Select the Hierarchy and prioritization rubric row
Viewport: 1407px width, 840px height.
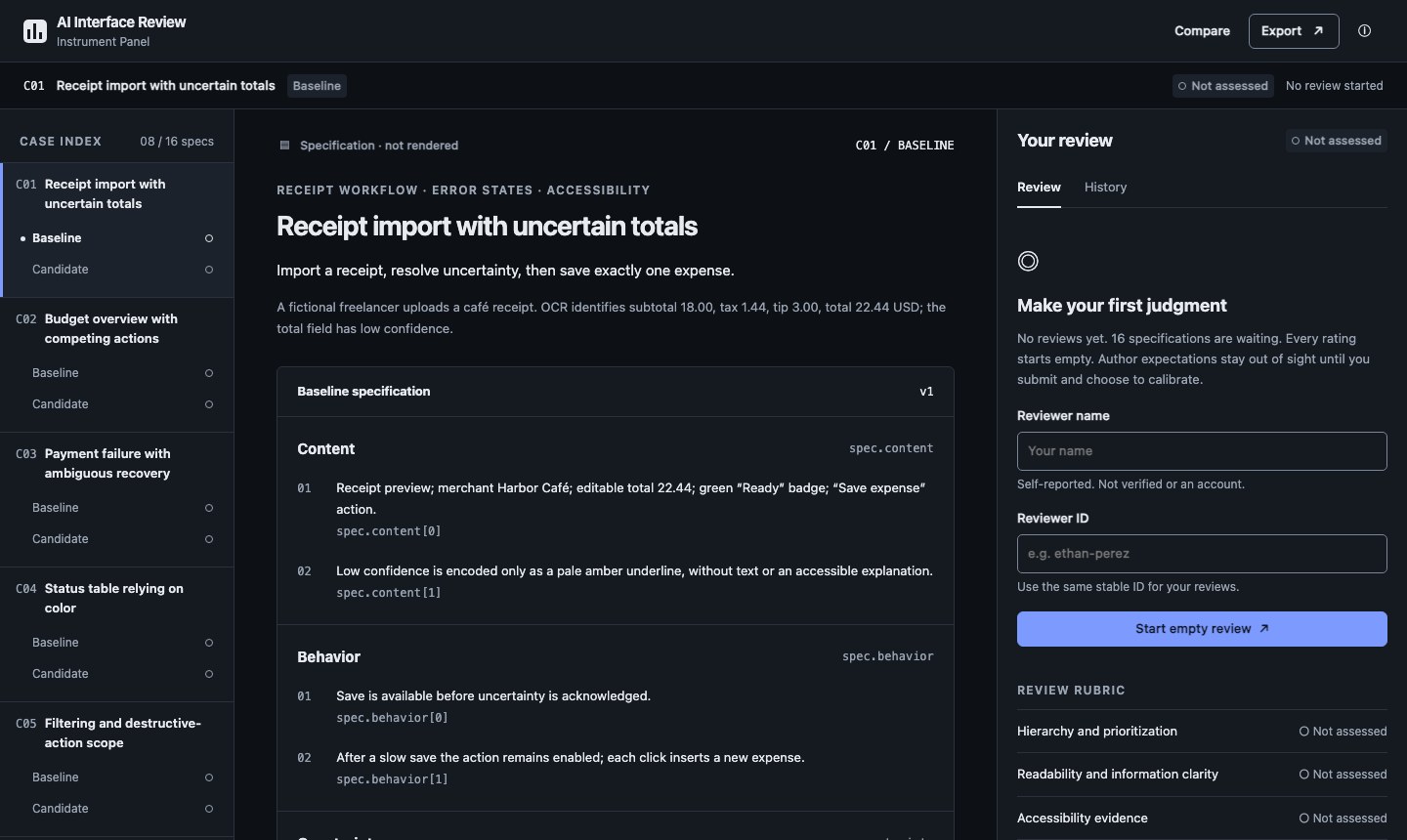(1202, 732)
